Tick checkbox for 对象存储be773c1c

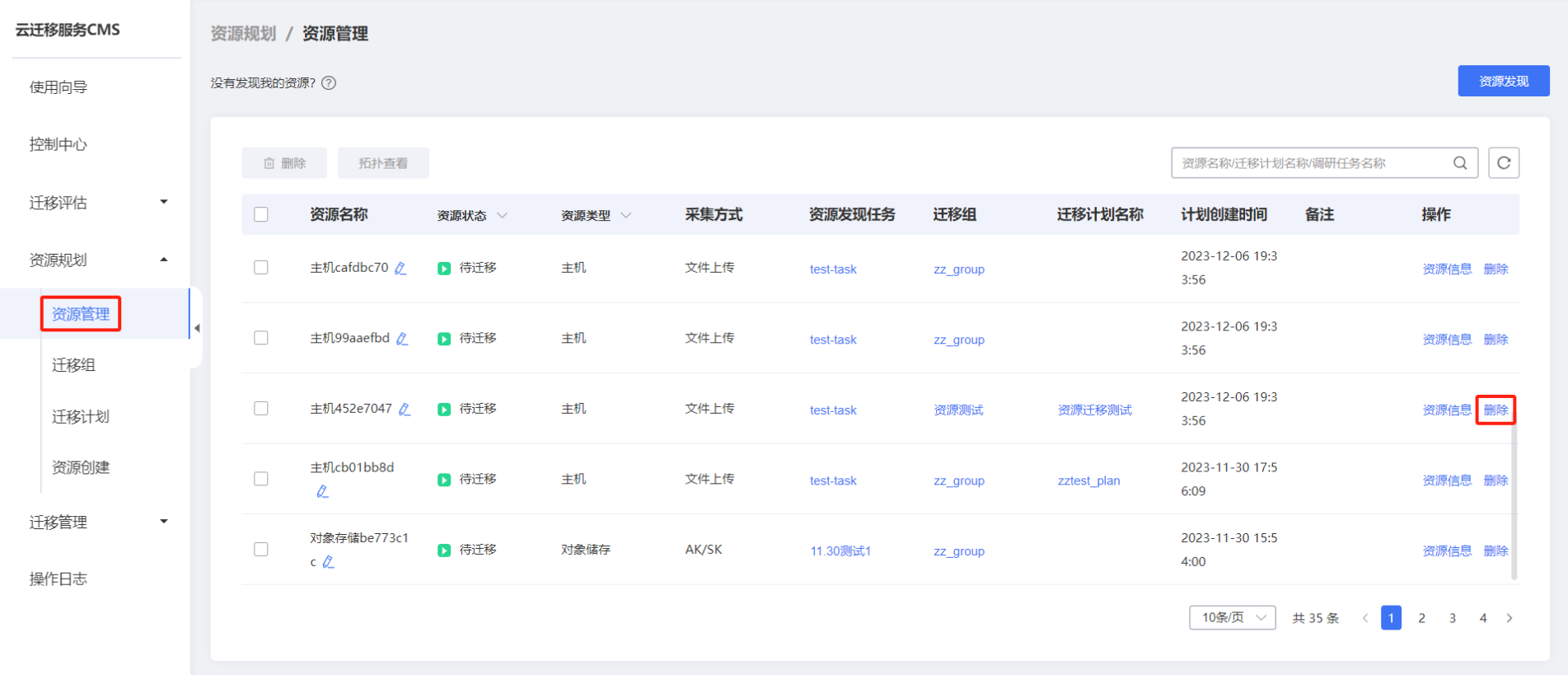click(261, 549)
